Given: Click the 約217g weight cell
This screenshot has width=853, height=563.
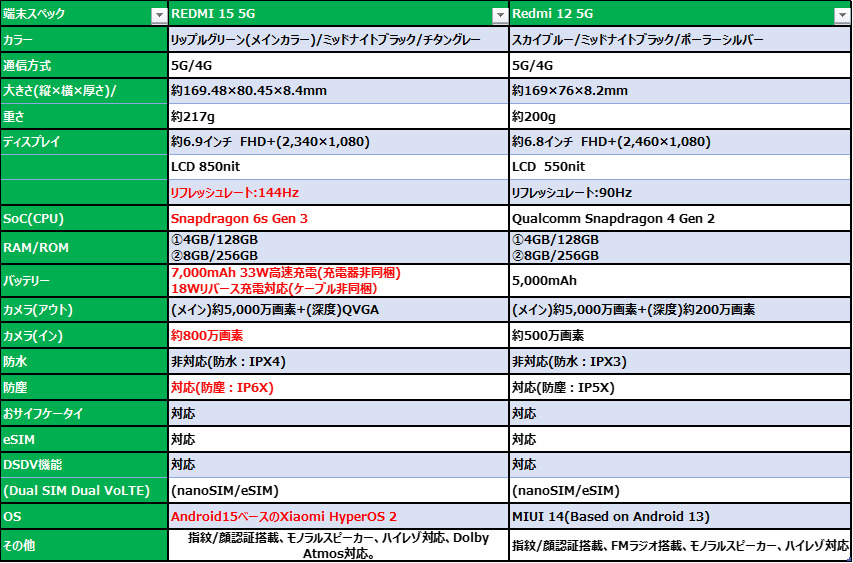Looking at the screenshot, I should pos(338,116).
